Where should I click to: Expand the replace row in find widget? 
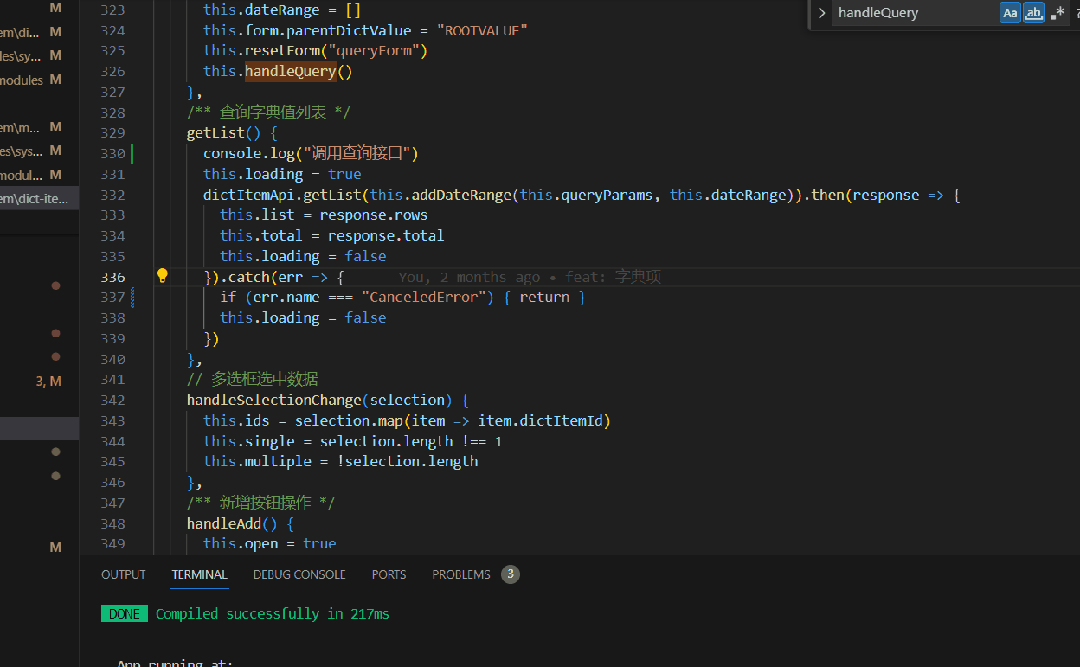click(822, 13)
